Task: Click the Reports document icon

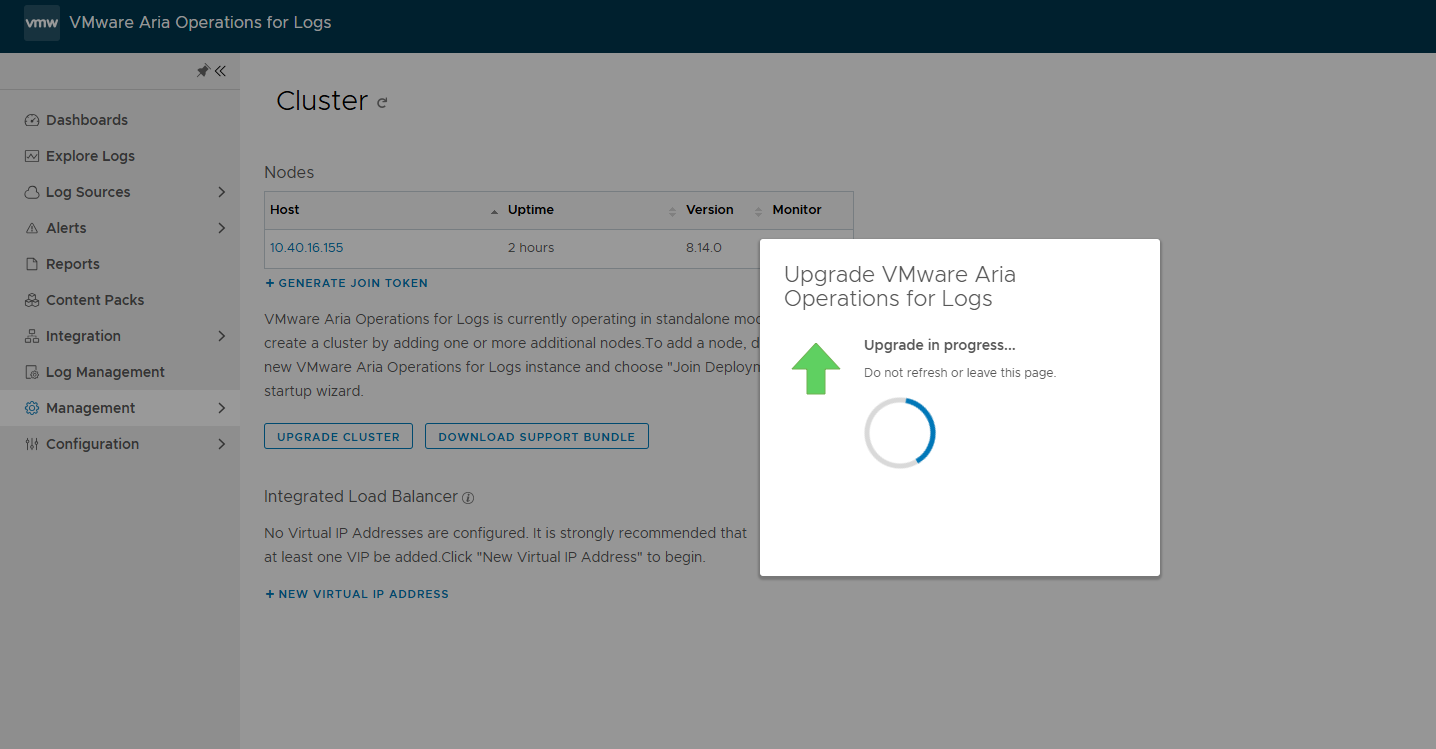Action: pyautogui.click(x=32, y=264)
